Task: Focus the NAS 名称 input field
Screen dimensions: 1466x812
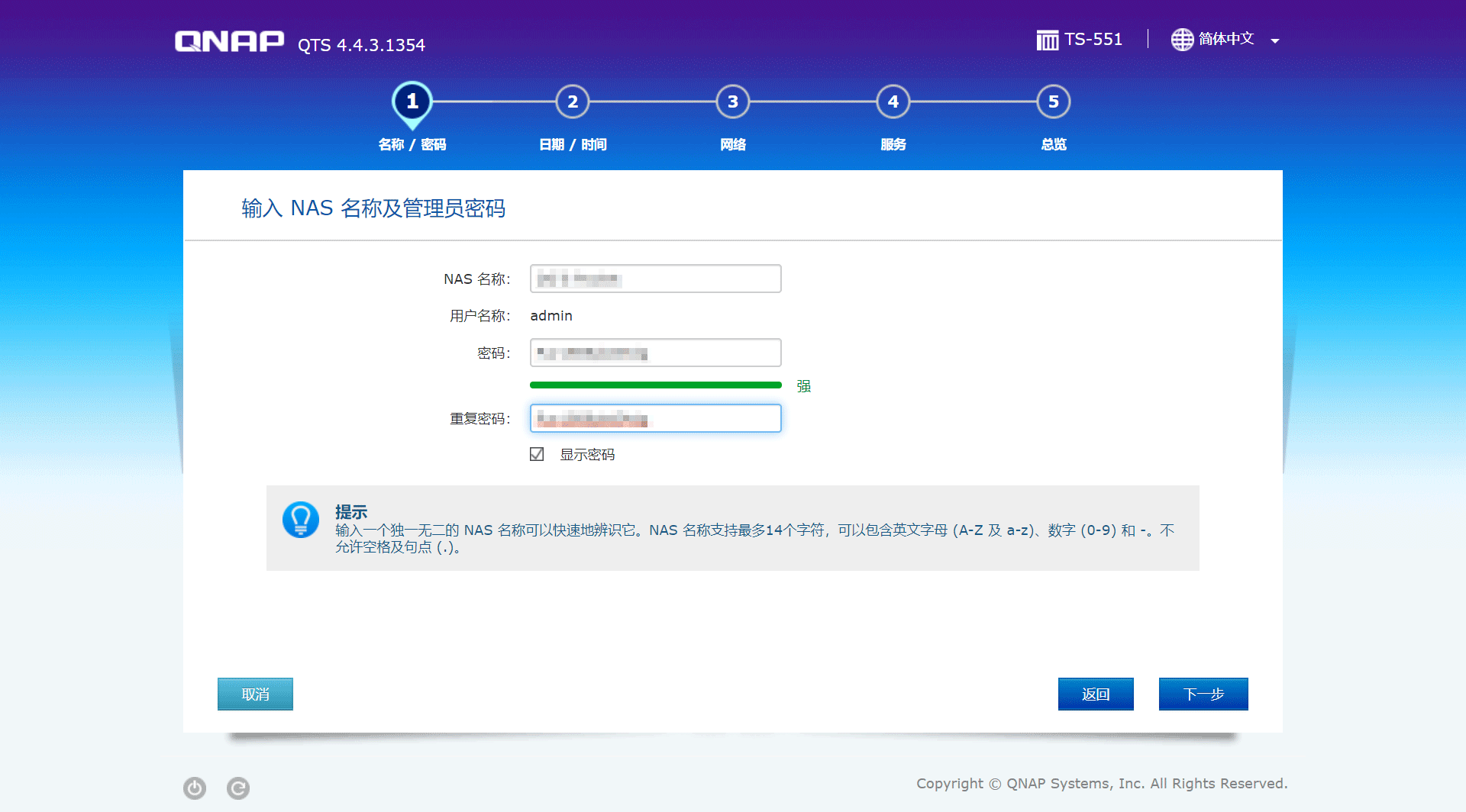Action: tap(656, 279)
